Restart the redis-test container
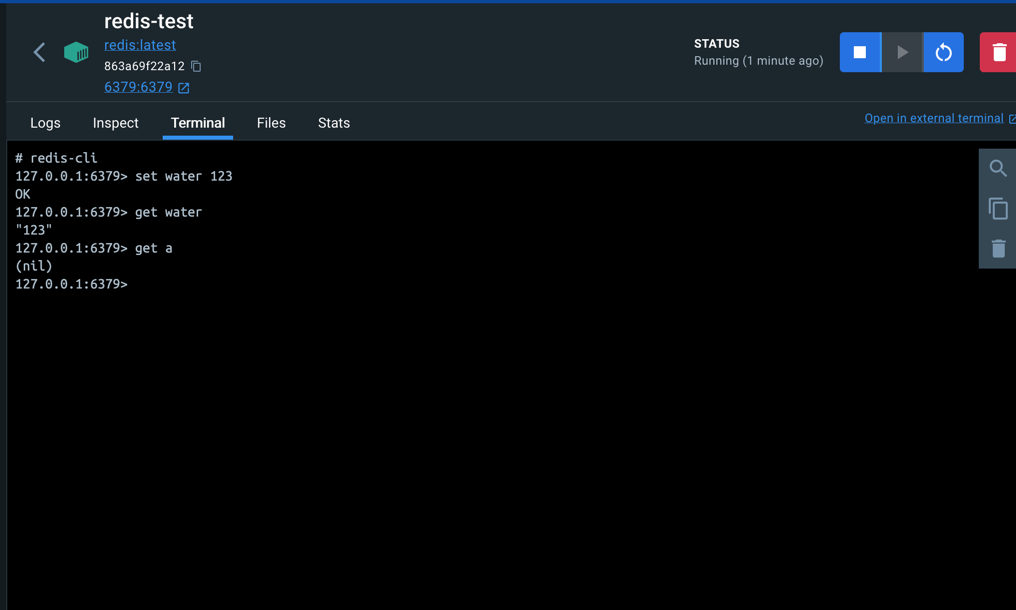This screenshot has height=610, width=1016. coord(943,52)
